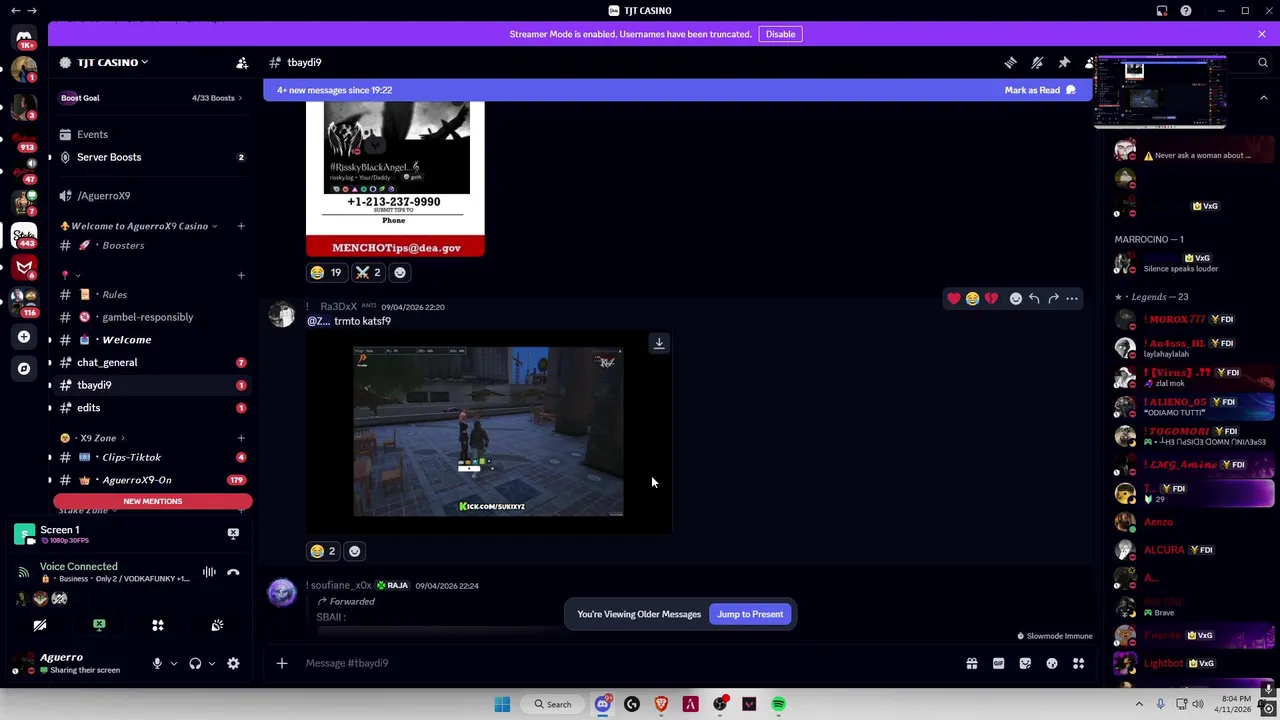The height and width of the screenshot is (720, 1280).
Task: Deafen with the headphones icon
Action: click(x=195, y=663)
